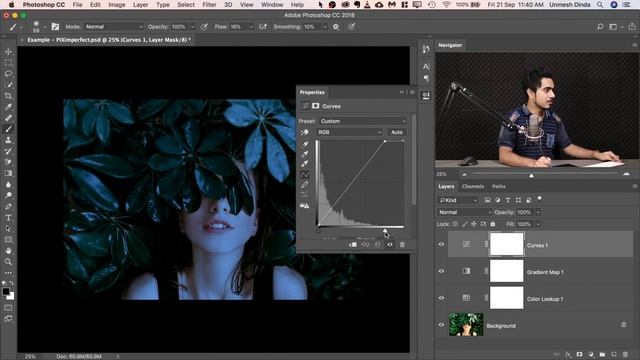Viewport: 640px width, 360px height.
Task: Select the Eyedropper tool in the left toolbar
Action: [x=8, y=107]
